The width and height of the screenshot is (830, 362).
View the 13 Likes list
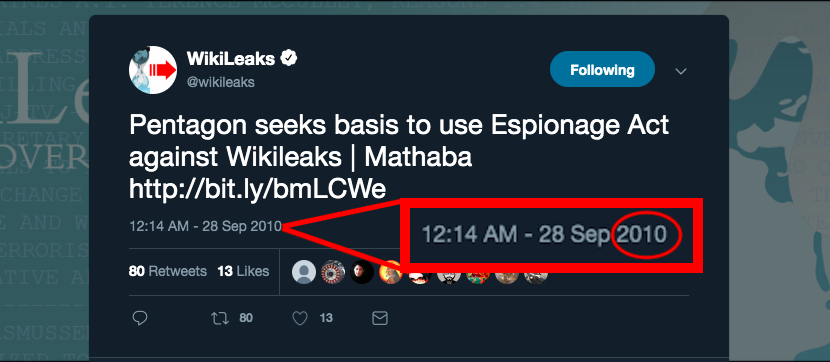[x=243, y=272]
